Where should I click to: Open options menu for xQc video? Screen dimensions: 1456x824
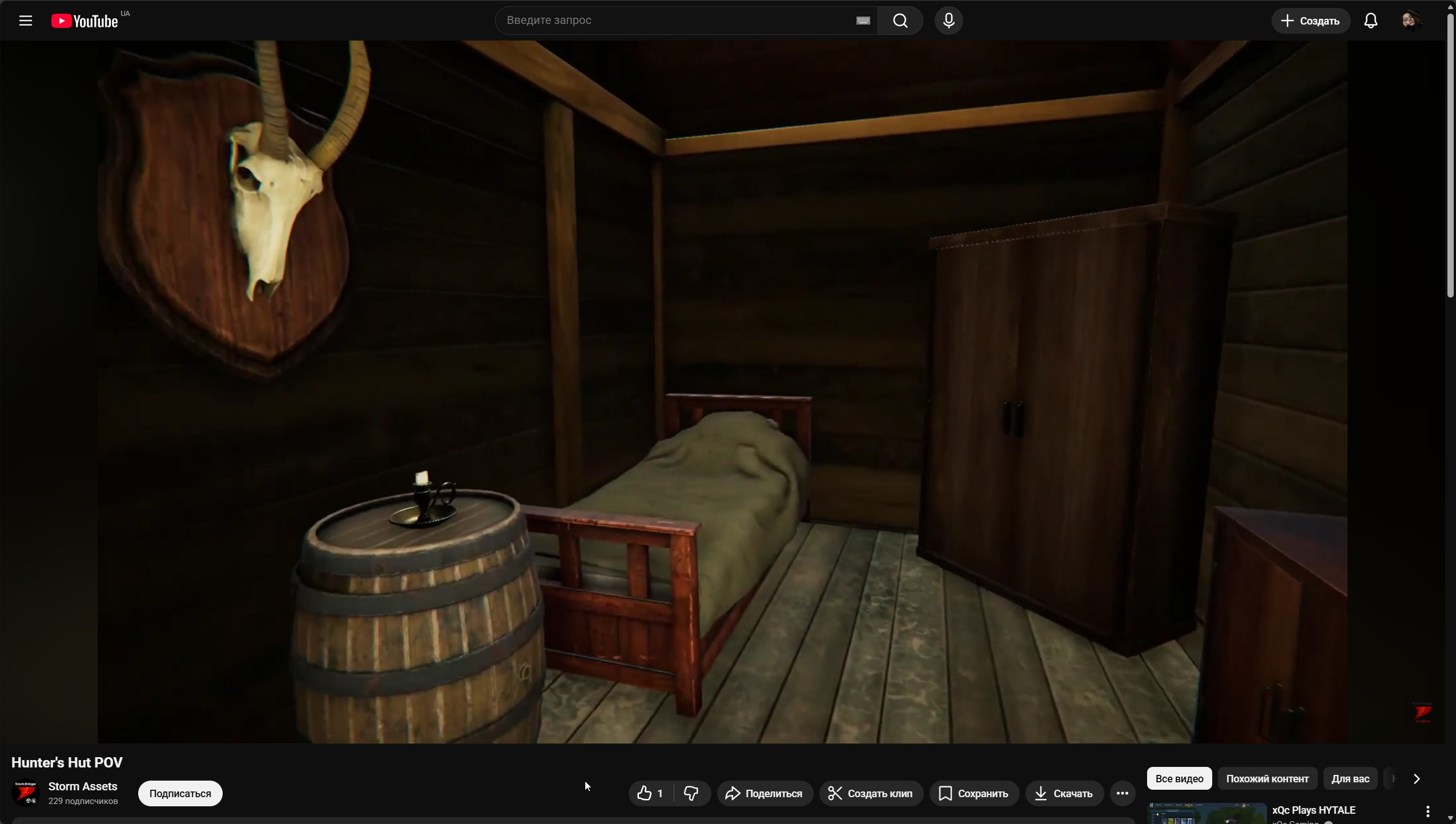point(1427,811)
